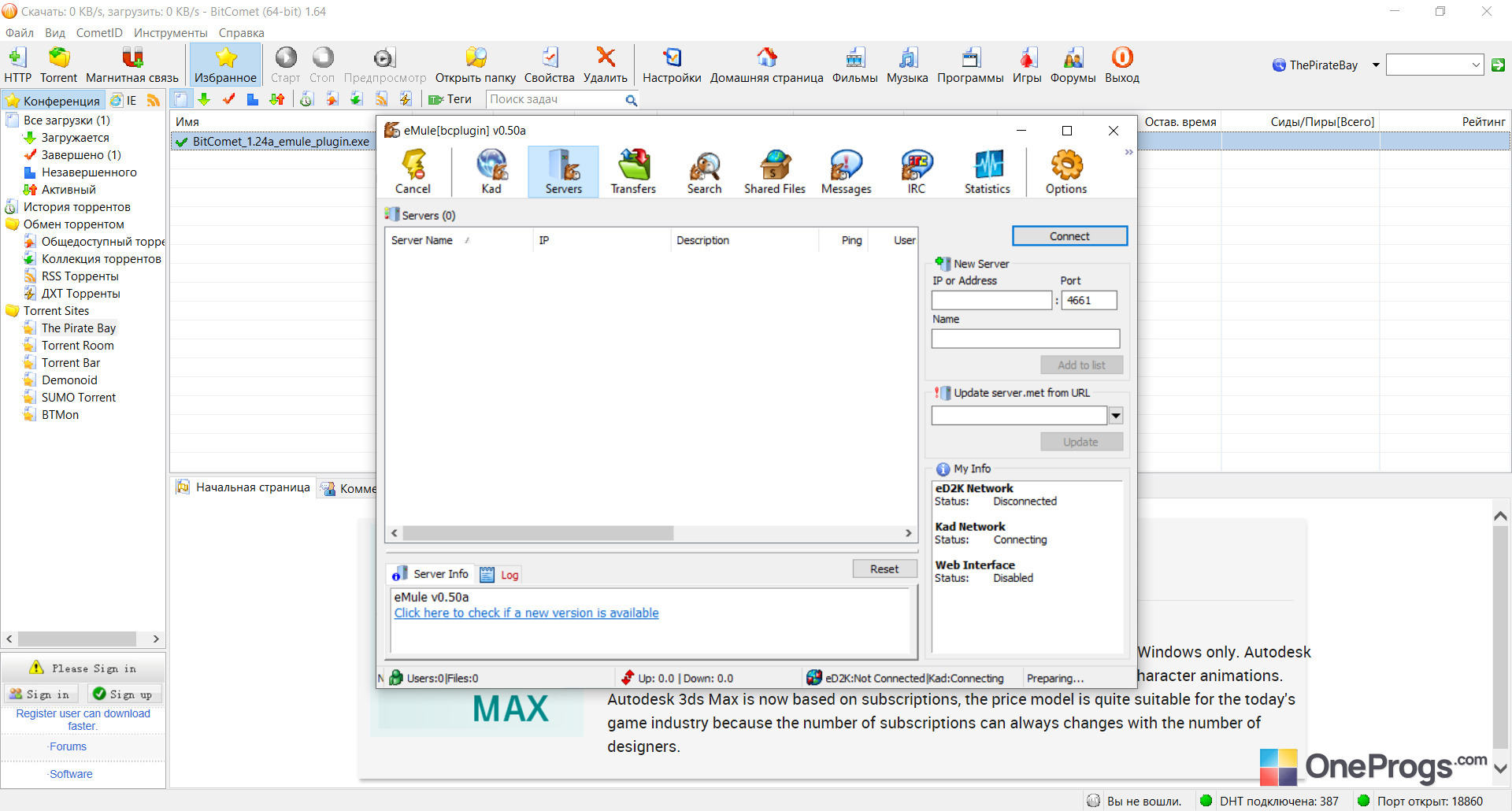Click the Выход exit toolbar icon

[1122, 58]
